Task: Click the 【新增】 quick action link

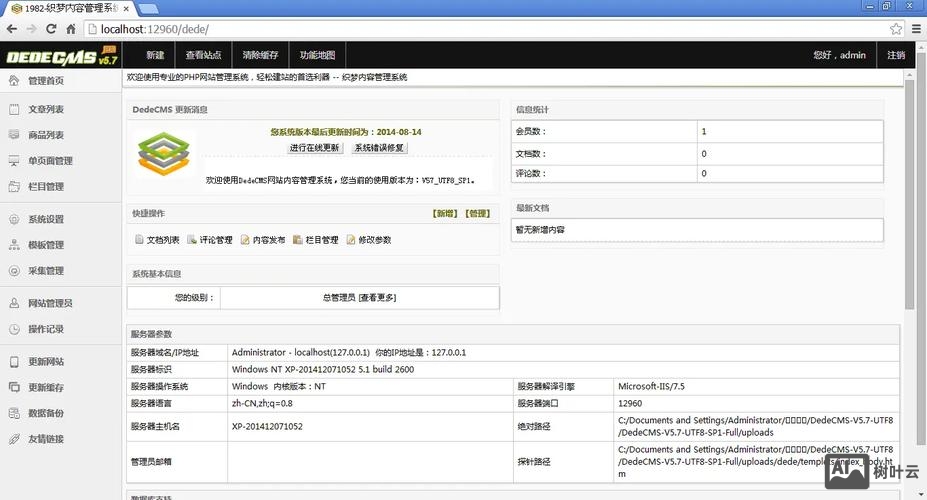Action: tap(445, 213)
